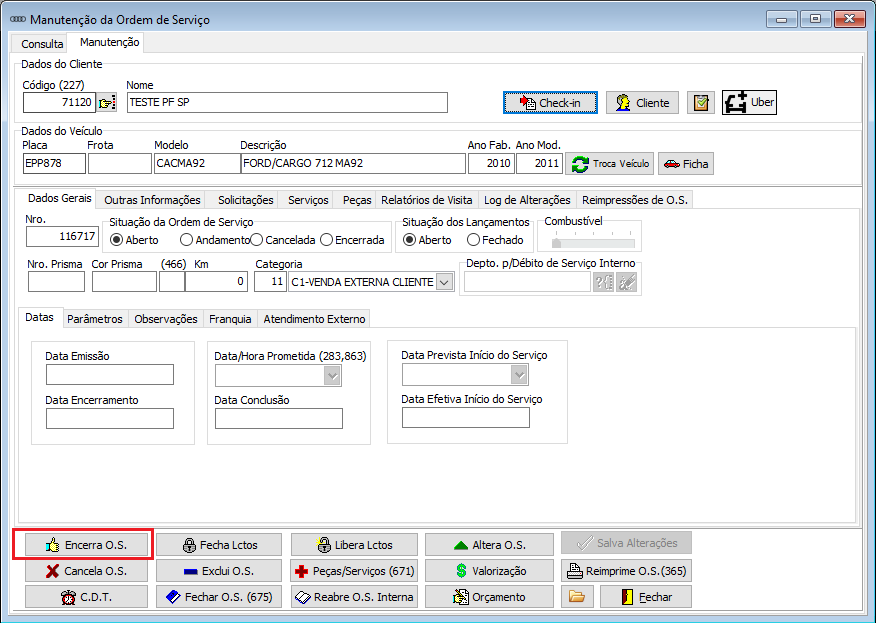Click Exclui O.S. minus button

(219, 571)
